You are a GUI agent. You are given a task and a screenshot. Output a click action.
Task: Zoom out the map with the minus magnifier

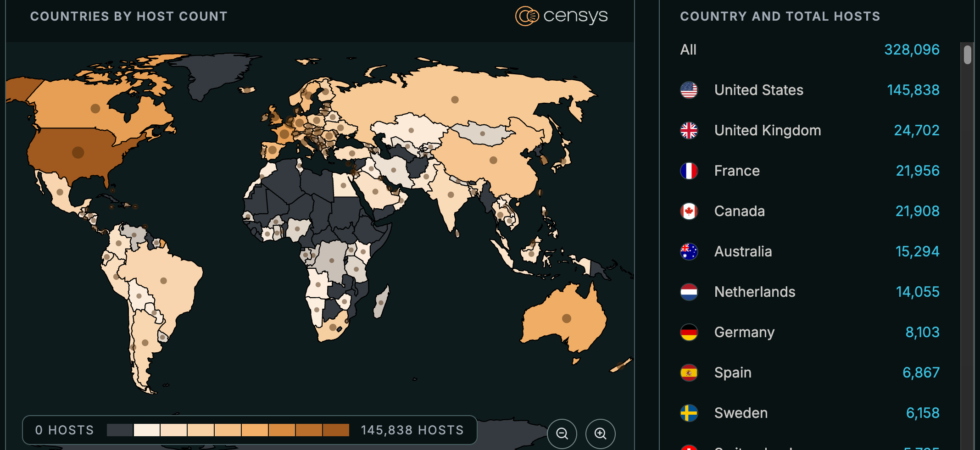point(562,434)
